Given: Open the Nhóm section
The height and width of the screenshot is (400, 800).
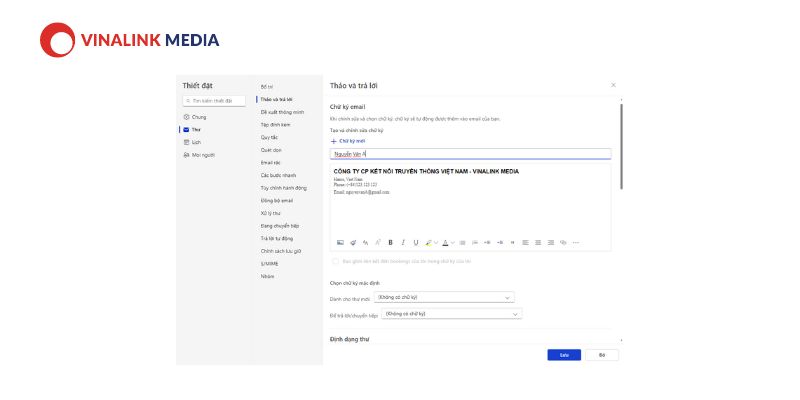Looking at the screenshot, I should coord(267,276).
